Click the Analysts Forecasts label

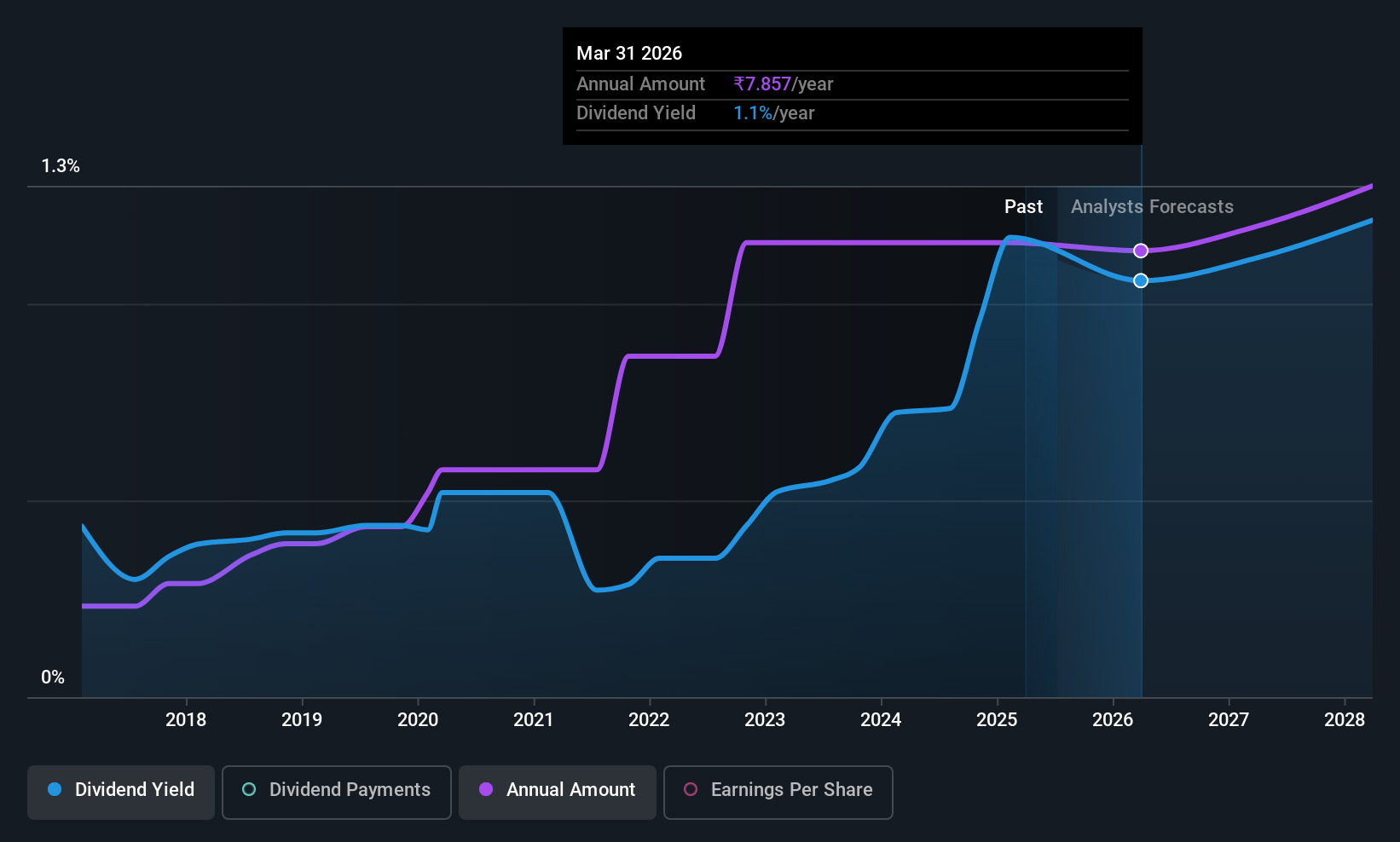tap(1152, 207)
